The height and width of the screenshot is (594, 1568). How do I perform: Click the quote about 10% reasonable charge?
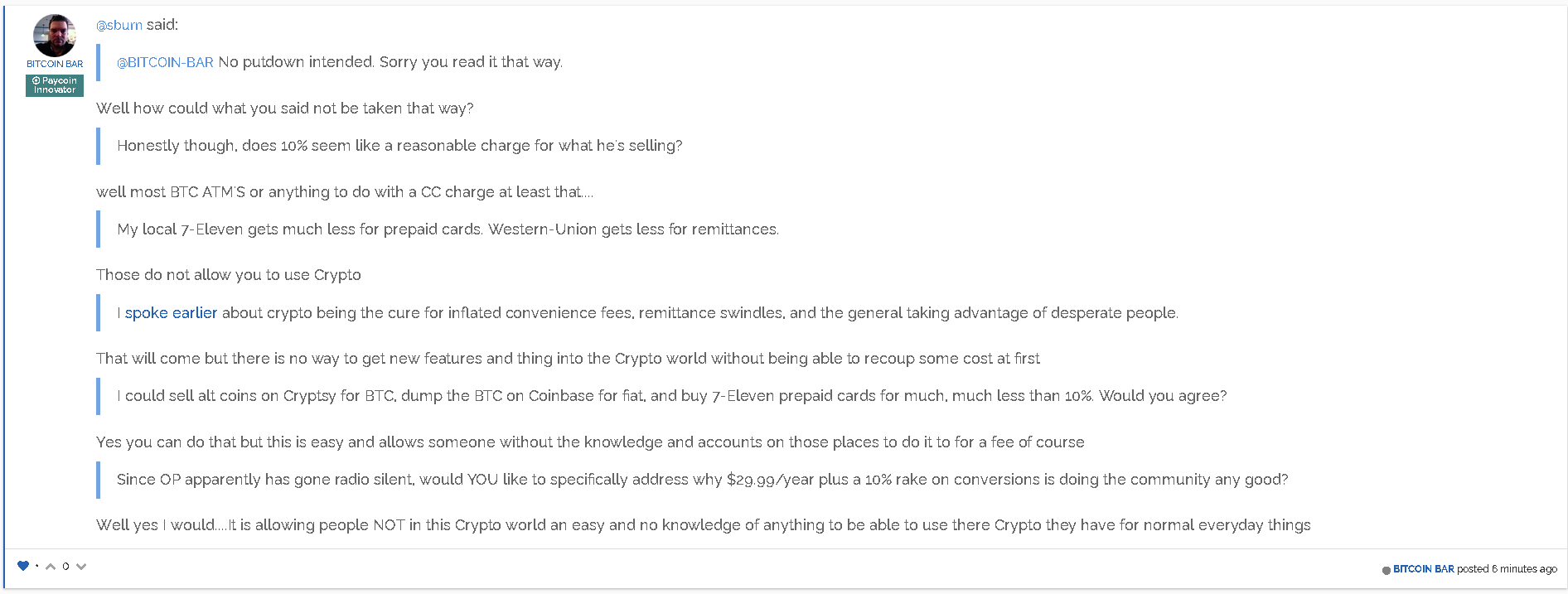(399, 146)
